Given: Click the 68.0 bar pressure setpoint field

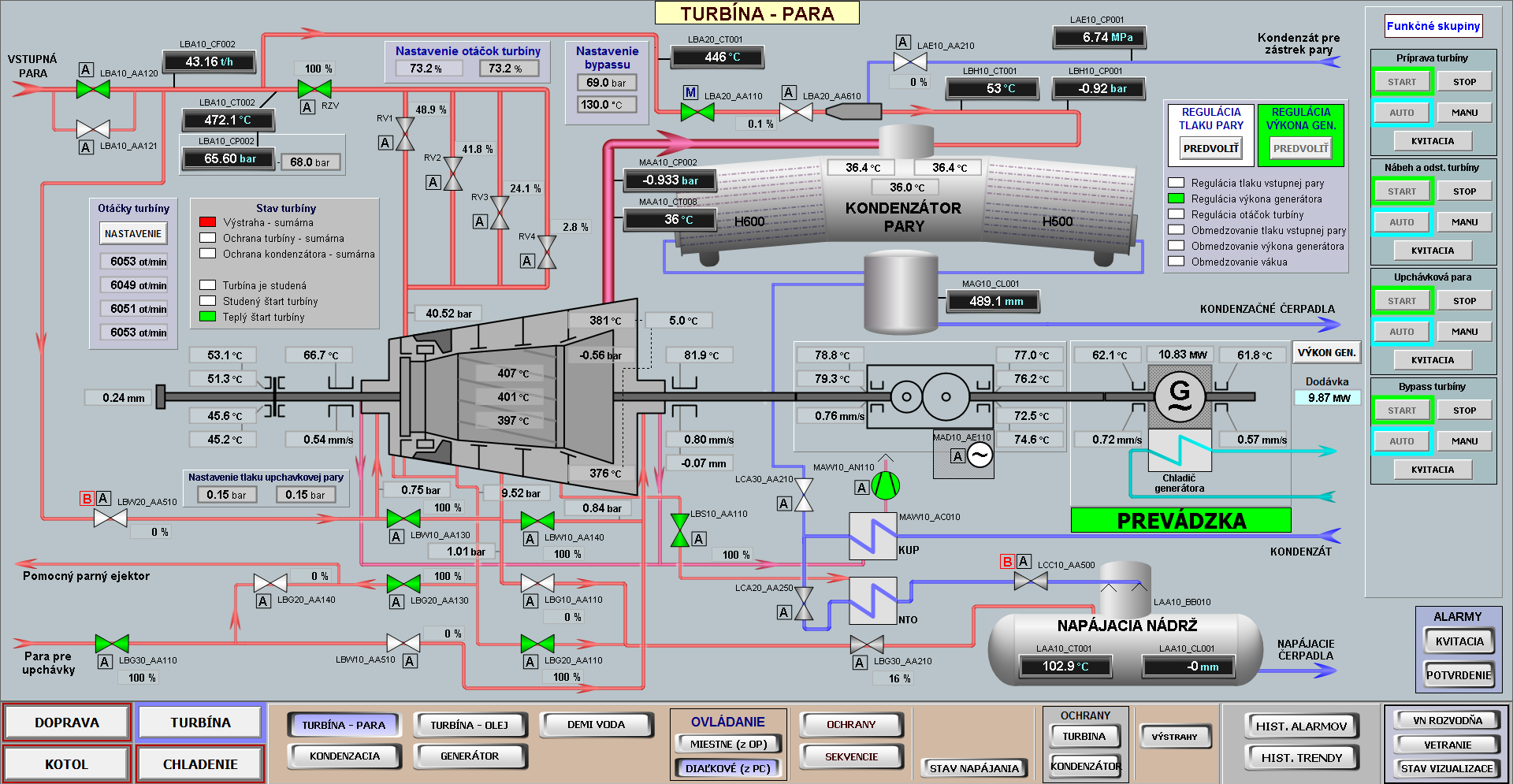Looking at the screenshot, I should 310,162.
